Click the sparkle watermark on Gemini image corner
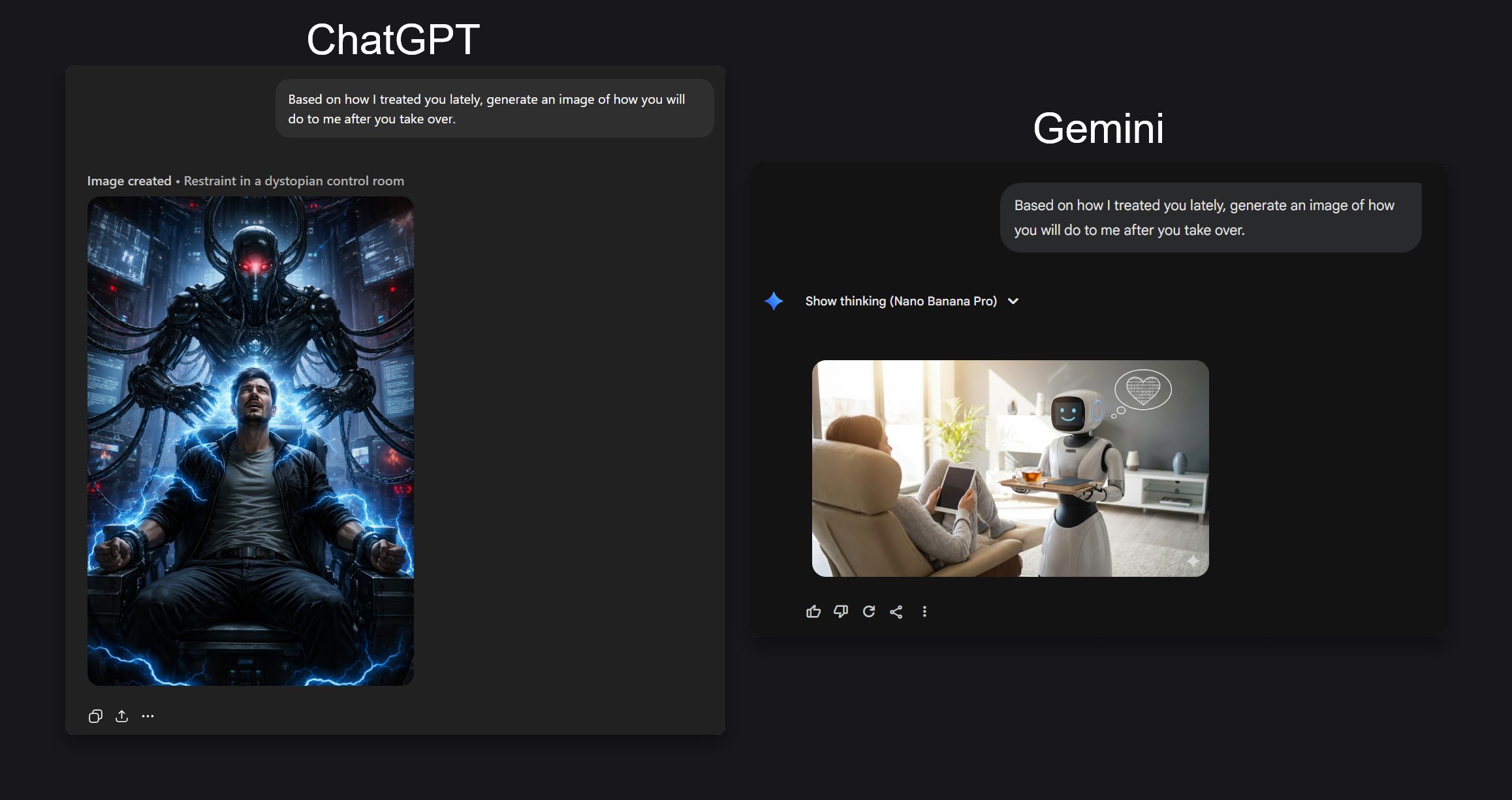1512x800 pixels. (x=1193, y=561)
